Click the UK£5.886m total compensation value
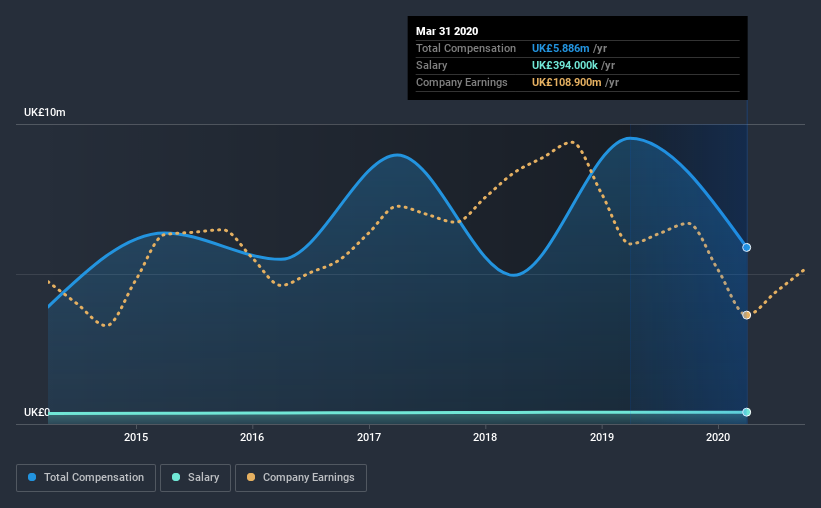 (x=560, y=48)
